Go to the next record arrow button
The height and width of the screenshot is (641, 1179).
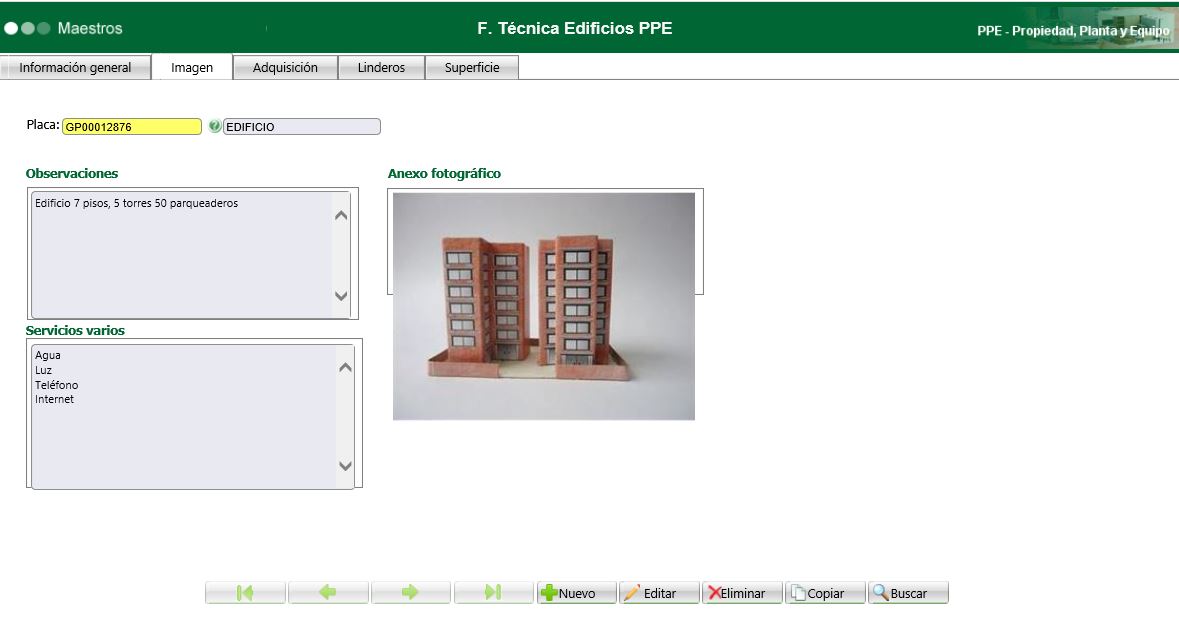[x=411, y=593]
